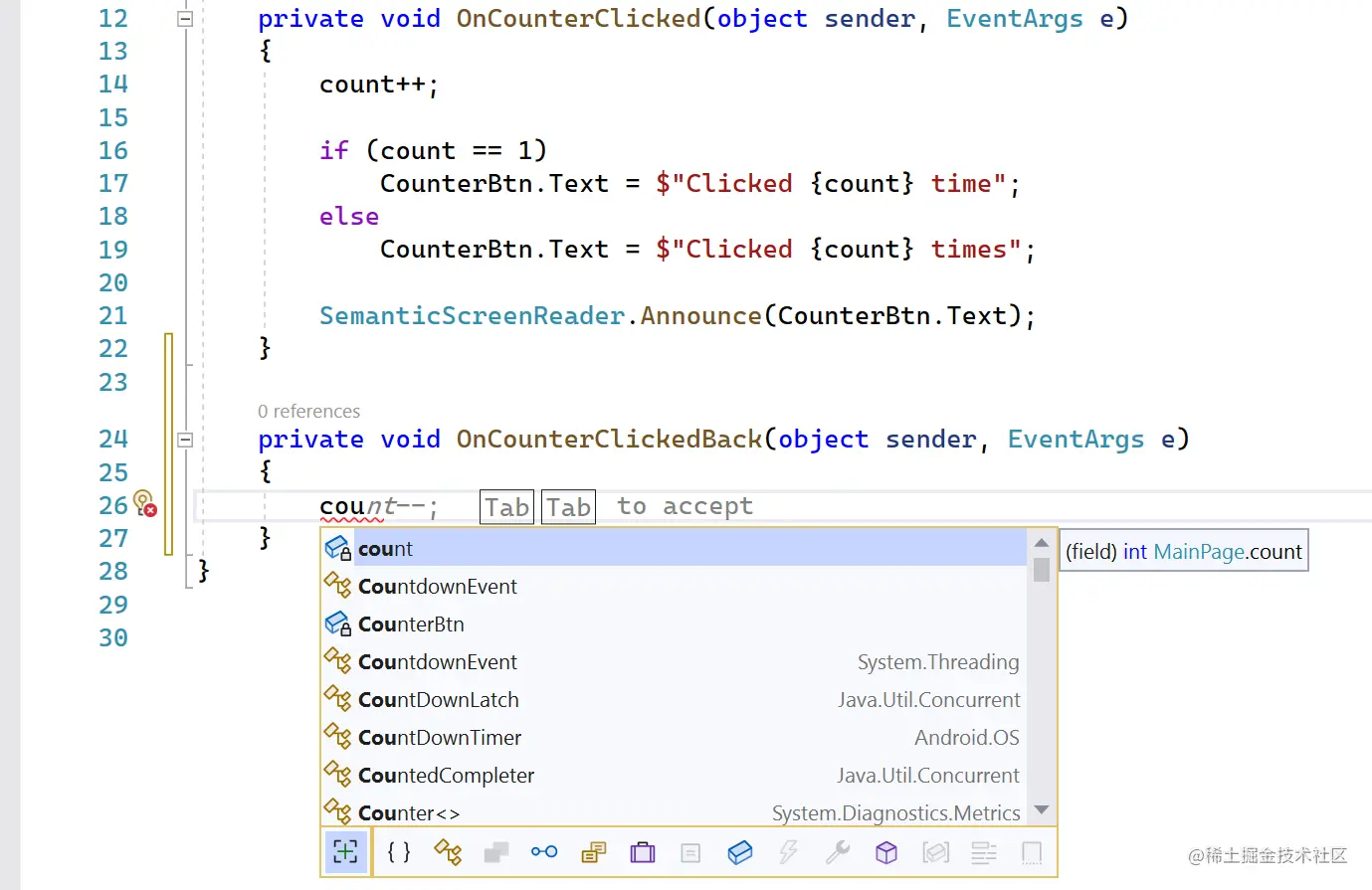Image resolution: width=1372 pixels, height=890 pixels.
Task: Click class icon of CountedCompleter entry
Action: point(338,775)
